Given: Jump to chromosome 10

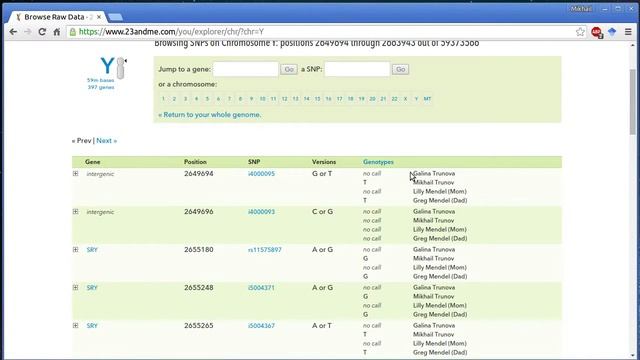Looking at the screenshot, I should coord(262,99).
